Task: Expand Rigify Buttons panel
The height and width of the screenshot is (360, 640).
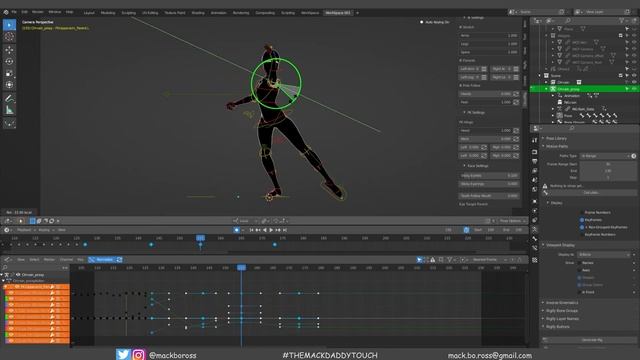Action: click(x=557, y=327)
